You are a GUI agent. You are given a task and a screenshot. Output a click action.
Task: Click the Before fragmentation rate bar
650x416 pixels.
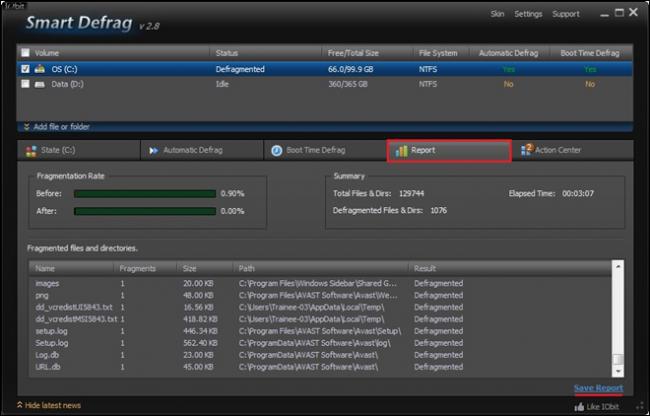point(145,193)
